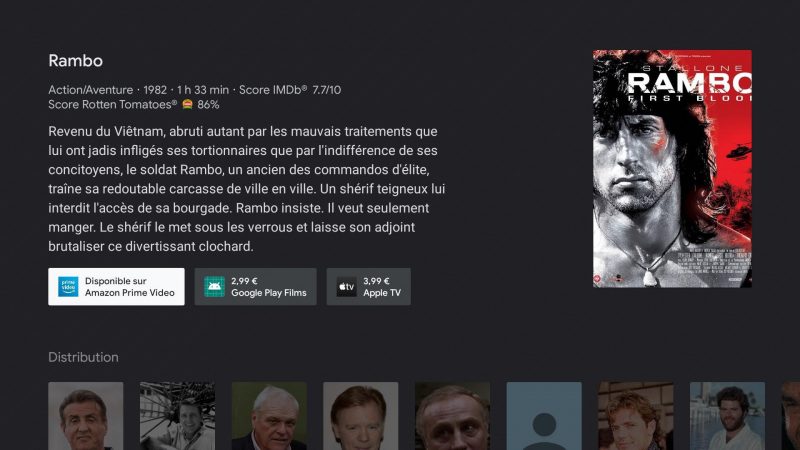Open the third cast member with white hair
800x450 pixels.
pos(269,416)
